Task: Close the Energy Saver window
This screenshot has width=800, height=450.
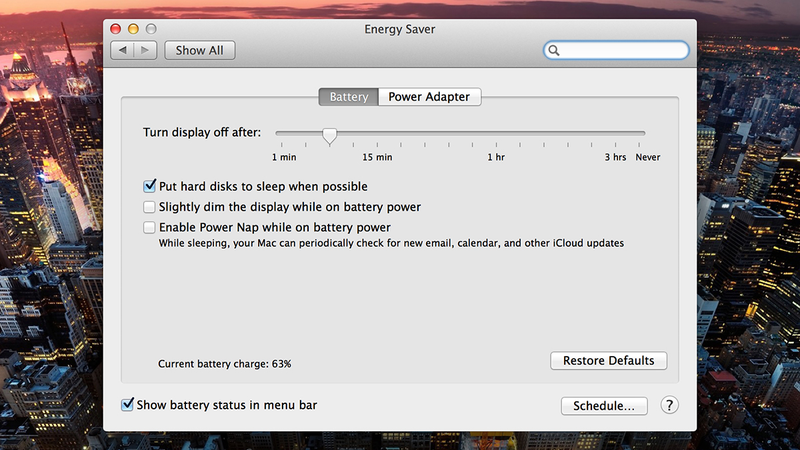Action: pyautogui.click(x=116, y=29)
